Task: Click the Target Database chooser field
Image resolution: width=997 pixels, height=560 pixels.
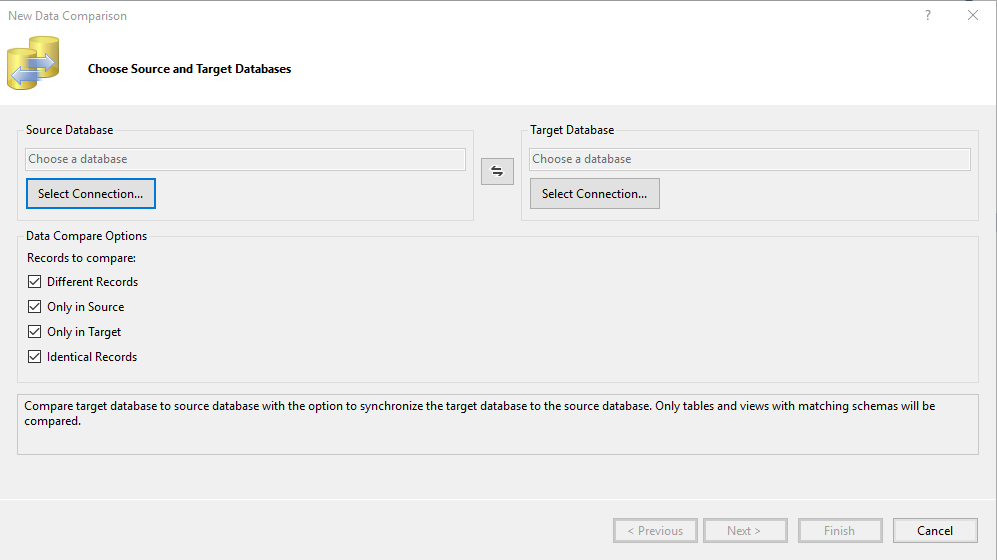Action: 749,159
